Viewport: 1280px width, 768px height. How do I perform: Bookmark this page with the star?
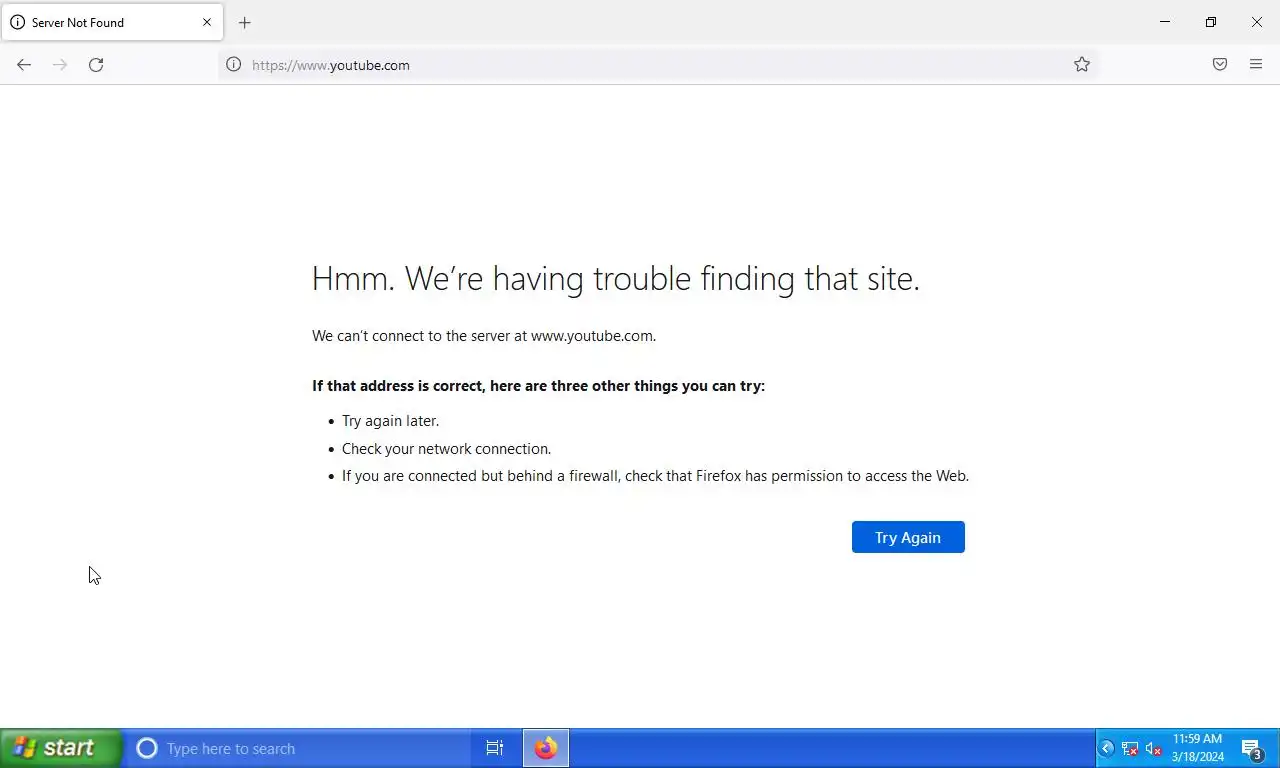1082,65
